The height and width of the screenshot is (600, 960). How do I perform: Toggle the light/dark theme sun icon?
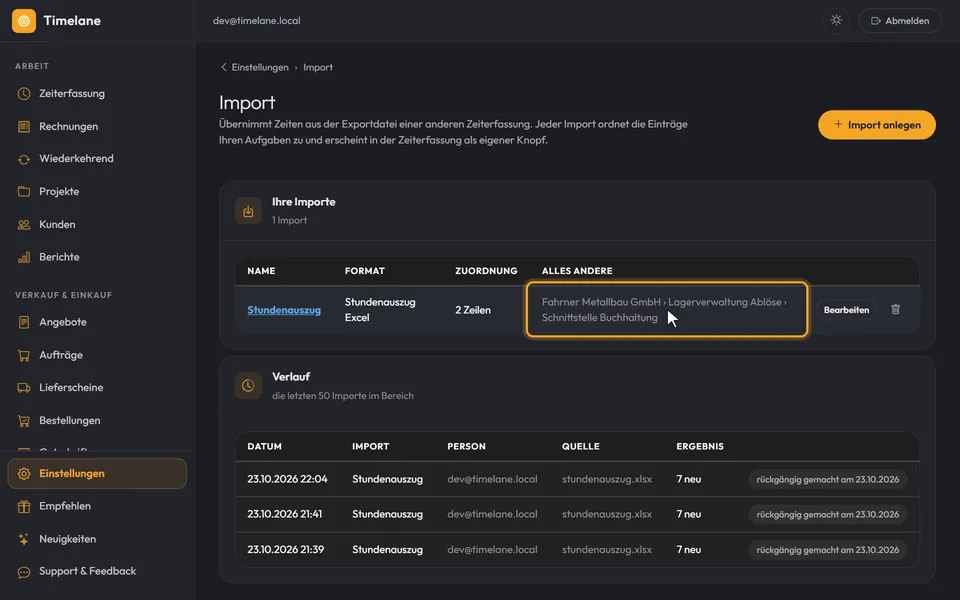[x=836, y=20]
